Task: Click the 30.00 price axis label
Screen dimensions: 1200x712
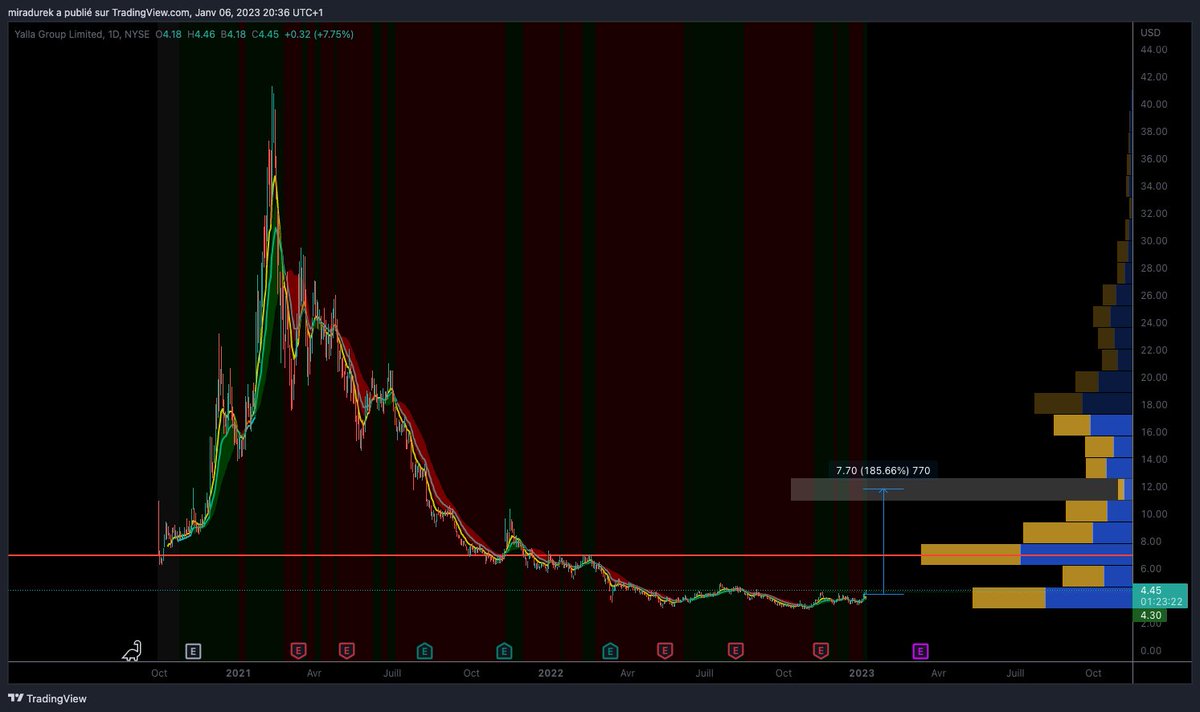Action: coord(1154,241)
